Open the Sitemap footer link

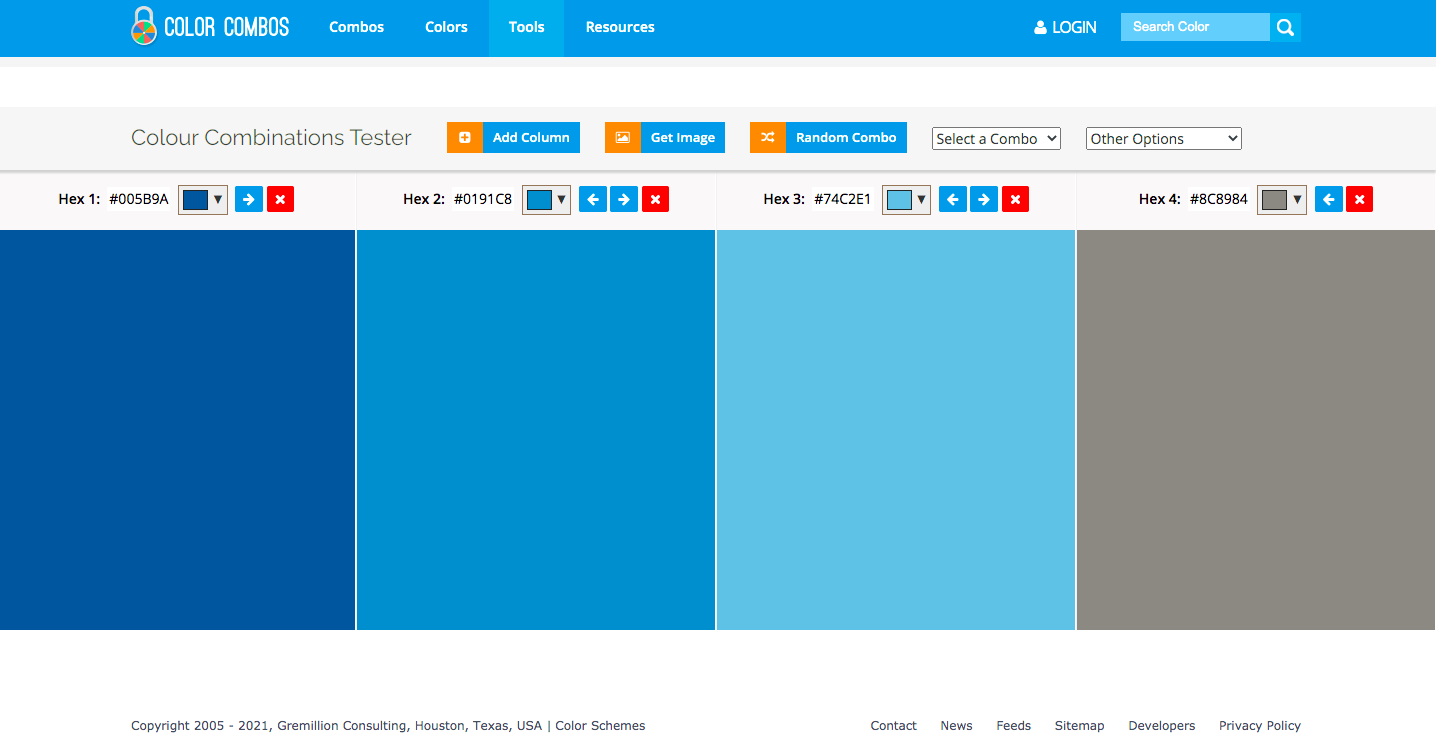(1079, 726)
